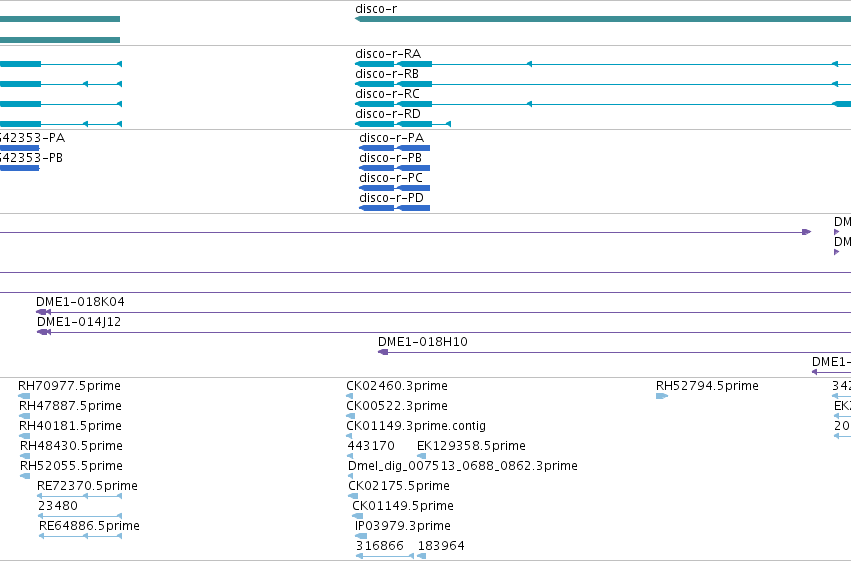
Task: Click the CK01149.5prime EST label
Action: tap(403, 506)
